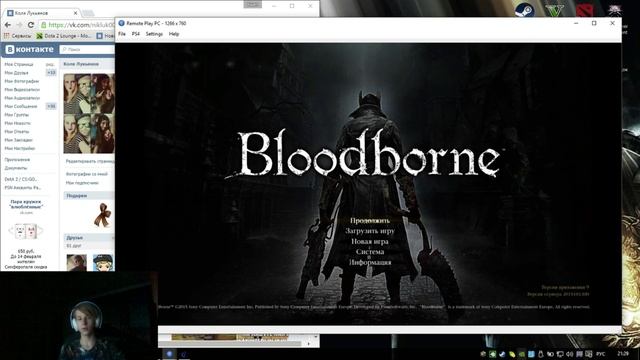Click Steam icon in system tray

[502, 354]
